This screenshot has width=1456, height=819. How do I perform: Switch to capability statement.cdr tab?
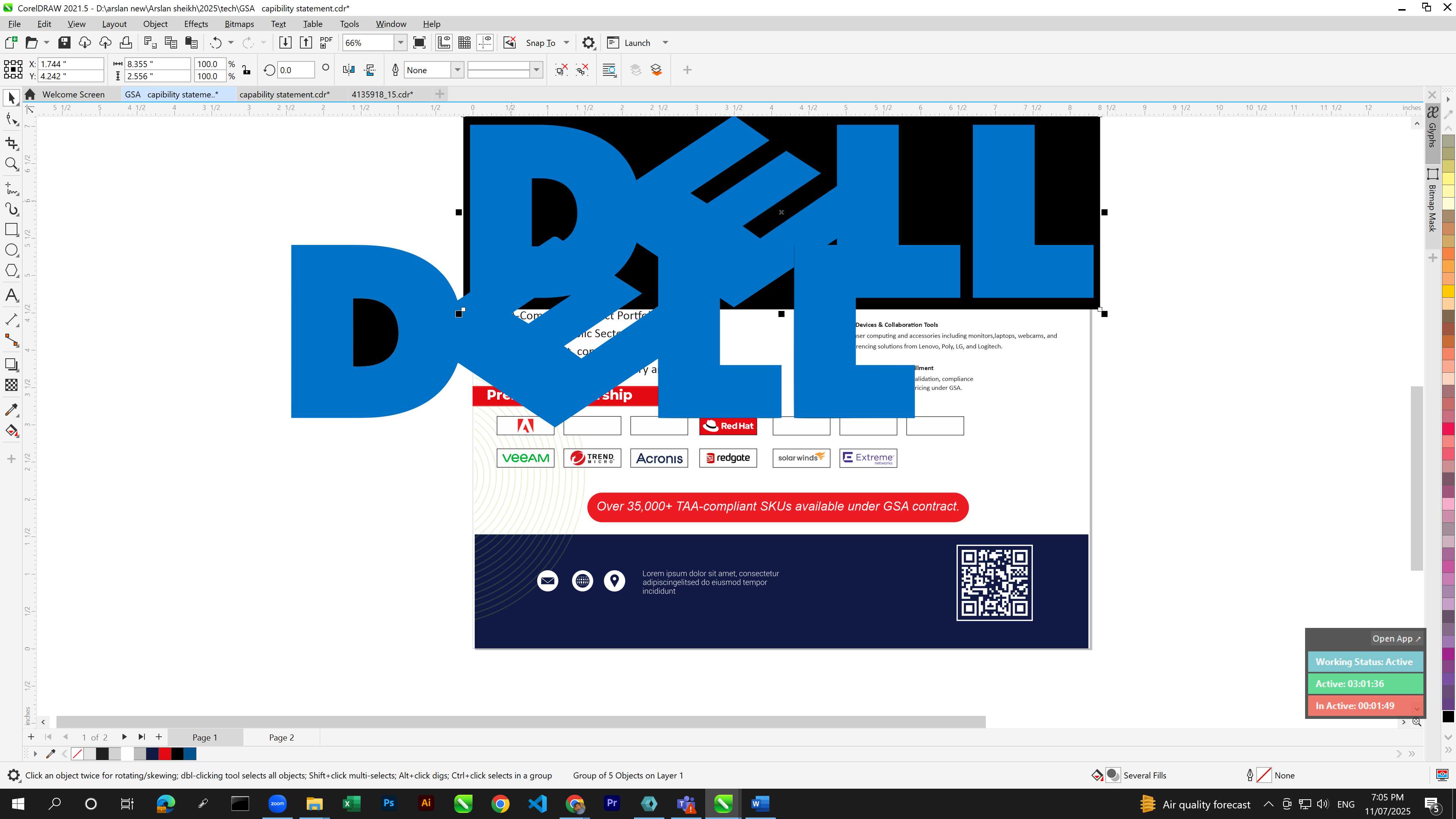click(x=284, y=94)
